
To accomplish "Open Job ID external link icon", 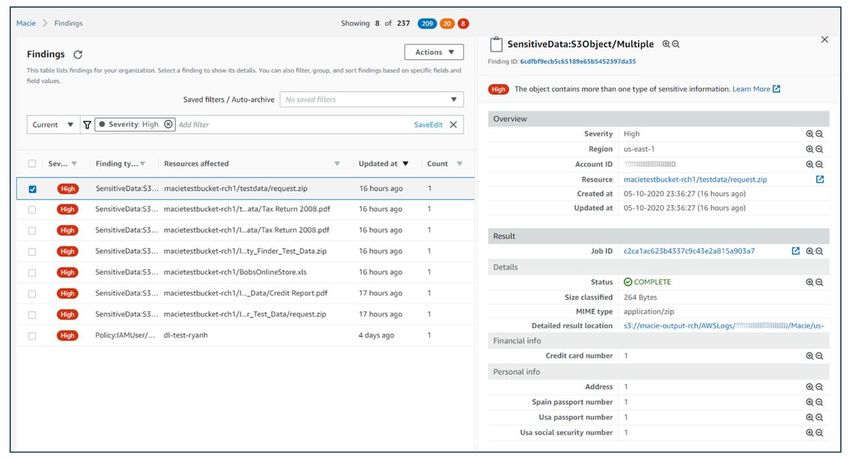I will 796,251.
